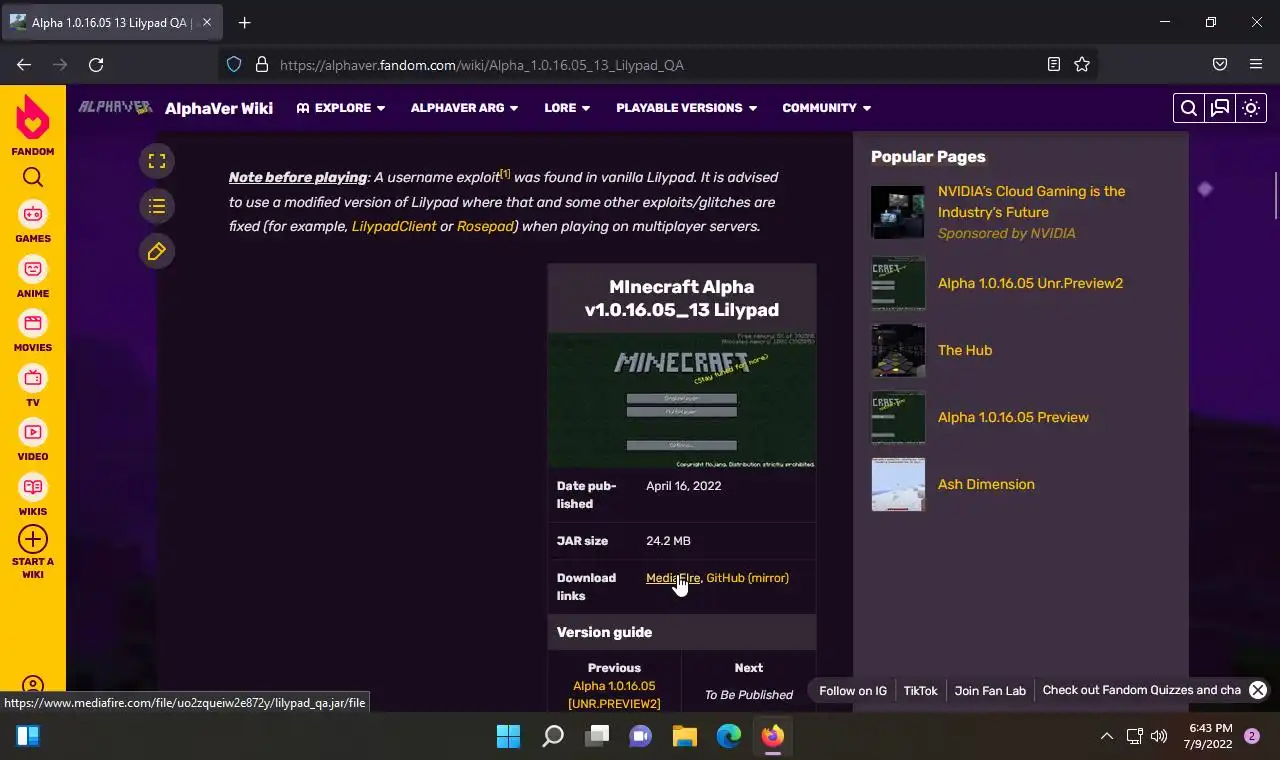Click the tracking protection shield icon
Viewport: 1280px width, 760px height.
pos(234,64)
